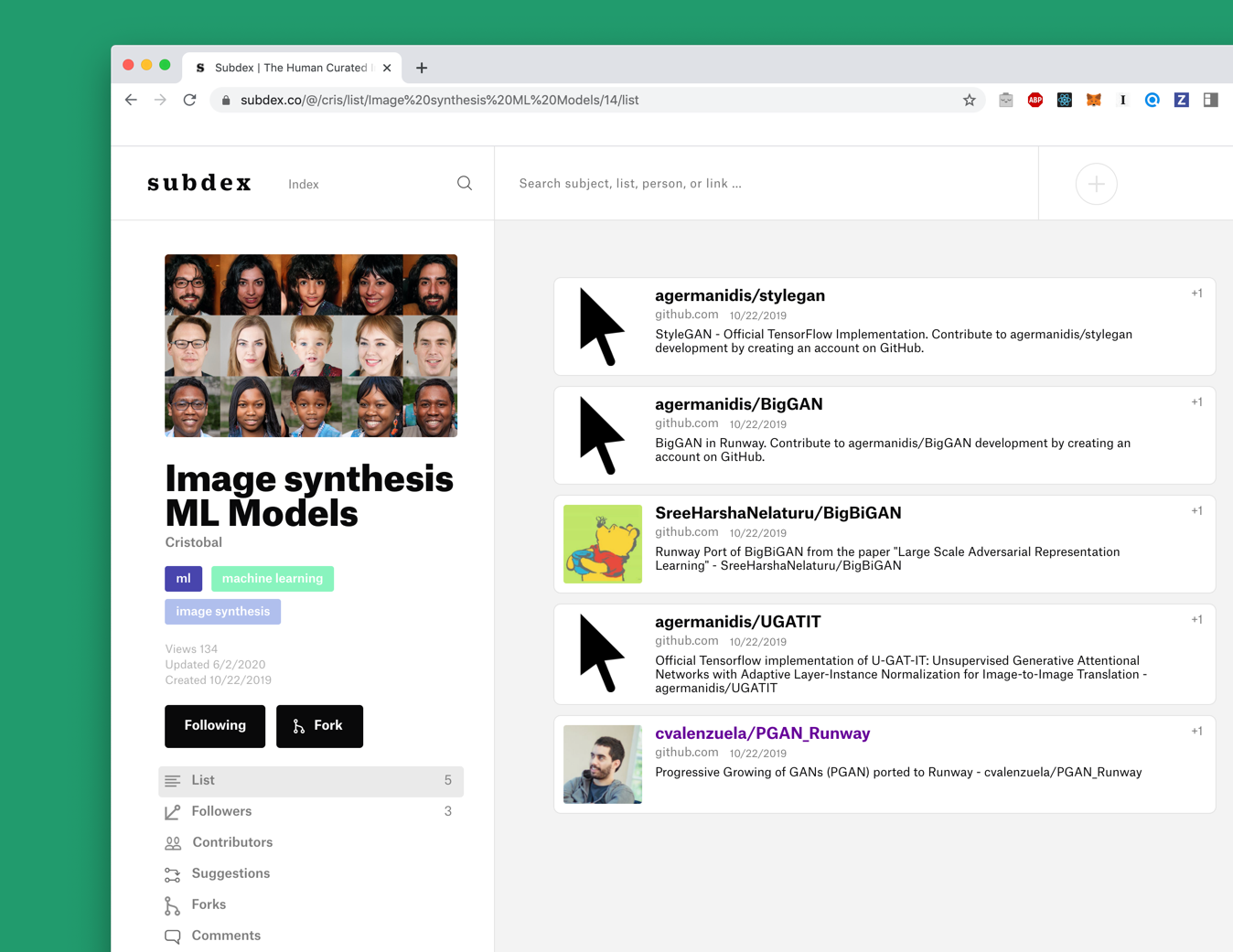
Task: Click the Forks icon in the sidebar
Action: click(172, 904)
